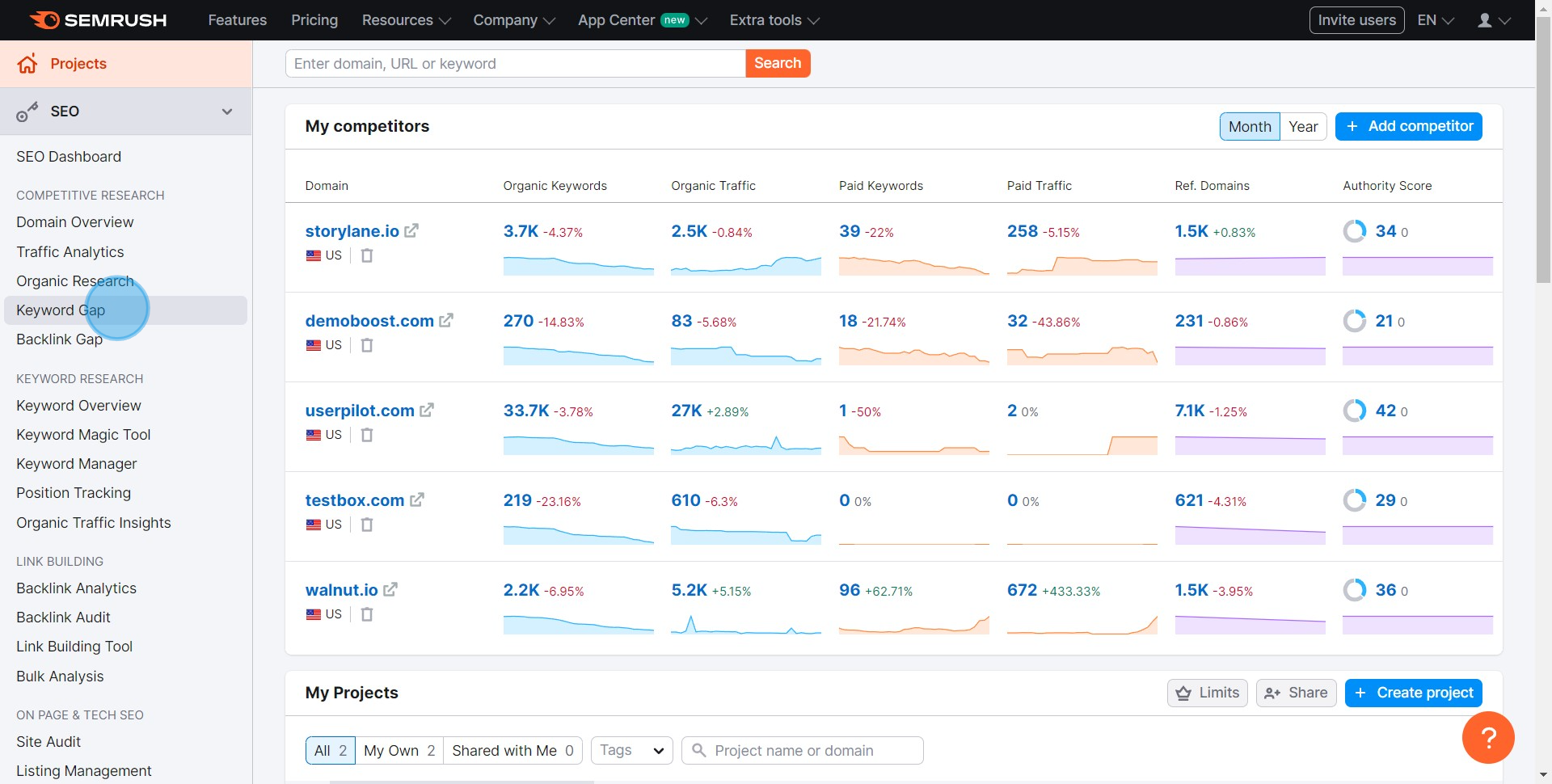
Task: Open SEO Dashboard in sidebar
Action: [x=69, y=157]
